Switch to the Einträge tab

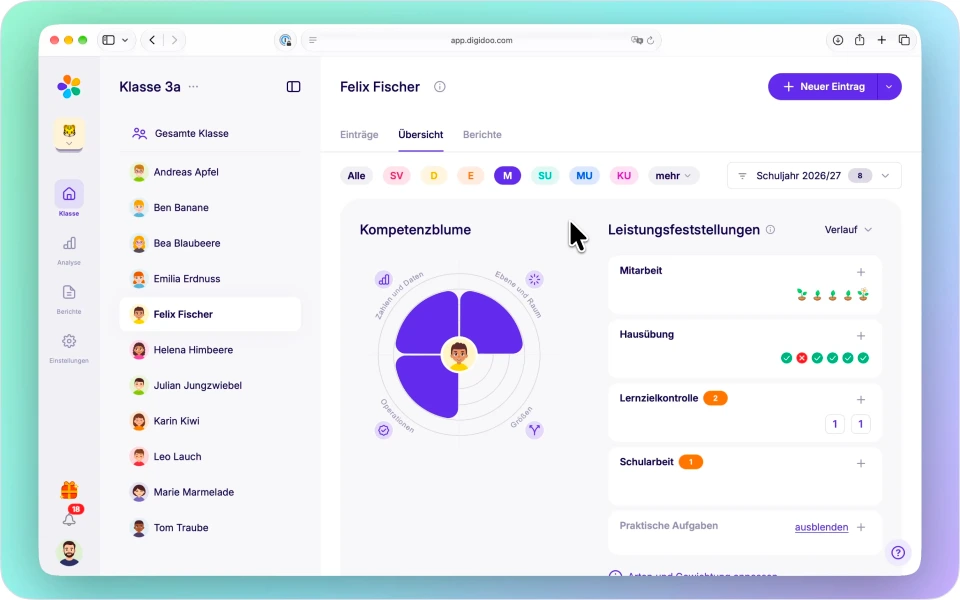pyautogui.click(x=359, y=135)
